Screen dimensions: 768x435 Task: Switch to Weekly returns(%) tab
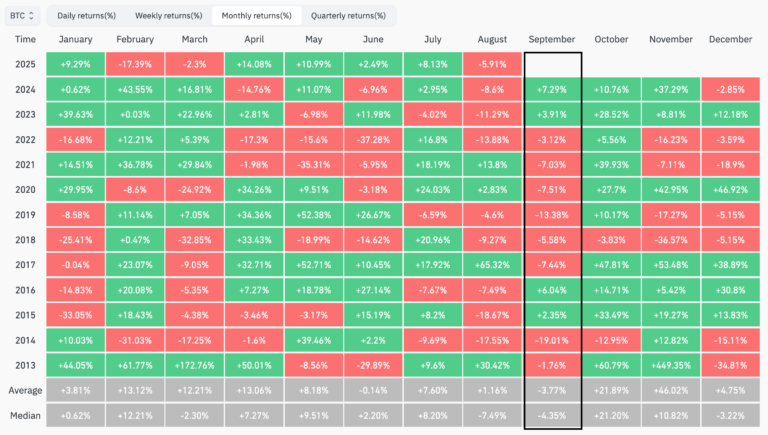click(169, 16)
